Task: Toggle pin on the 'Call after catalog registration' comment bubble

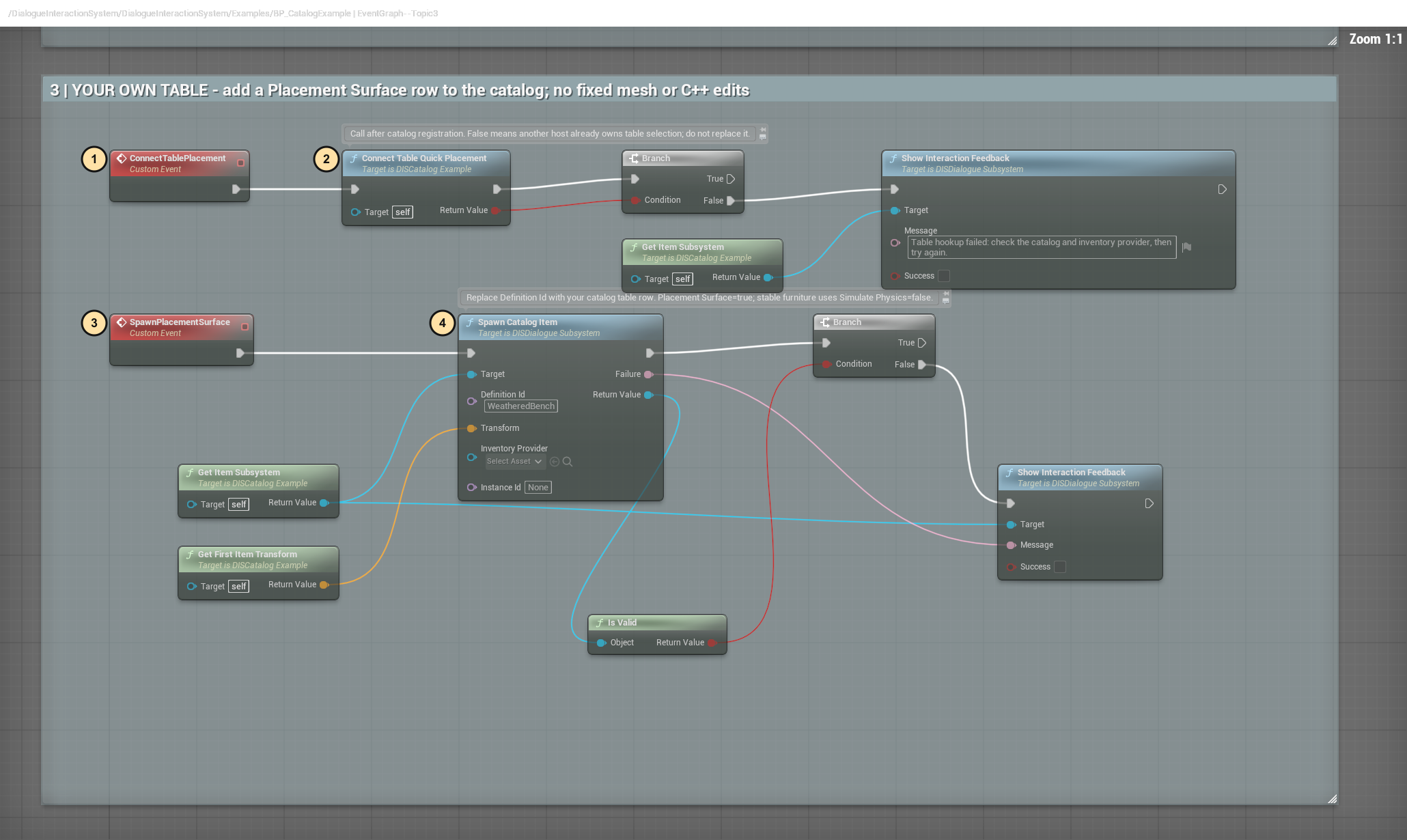Action: click(763, 129)
